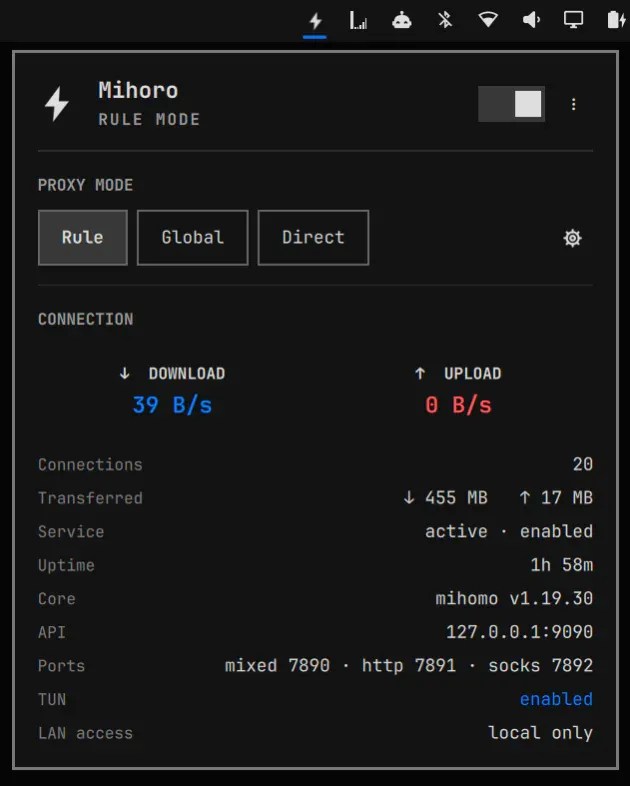Click the Uptime value 1h 58m
Viewport: 630px width, 786px height.
pyautogui.click(x=561, y=565)
